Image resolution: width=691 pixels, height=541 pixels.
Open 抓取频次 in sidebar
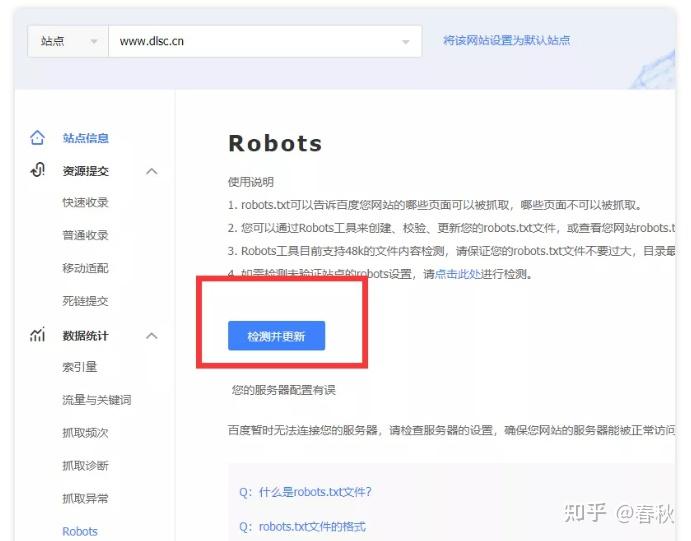coord(85,433)
